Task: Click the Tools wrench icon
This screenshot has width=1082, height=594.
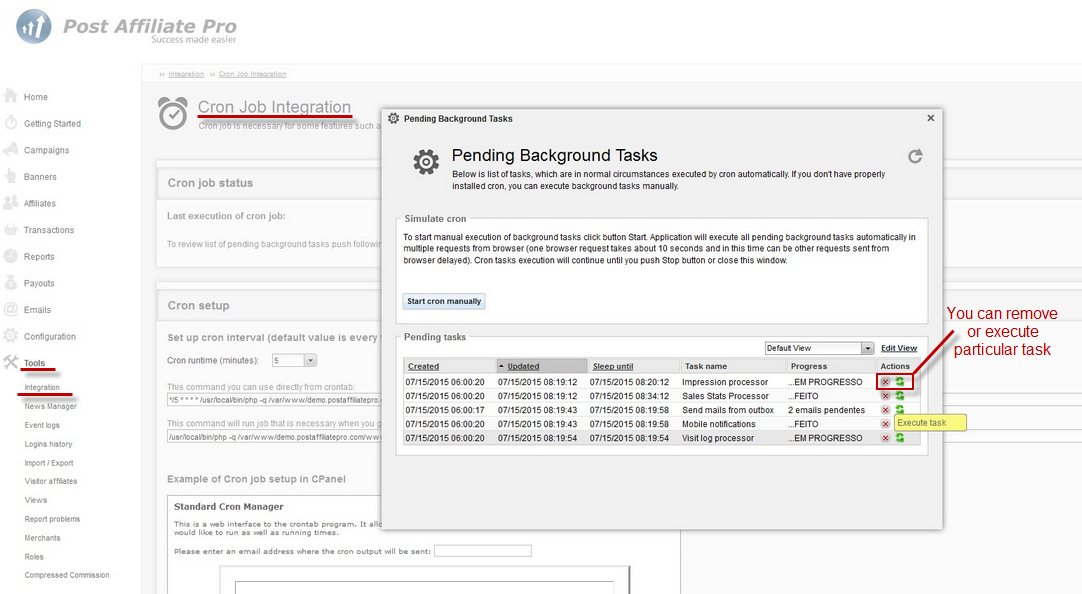Action: pyautogui.click(x=10, y=362)
